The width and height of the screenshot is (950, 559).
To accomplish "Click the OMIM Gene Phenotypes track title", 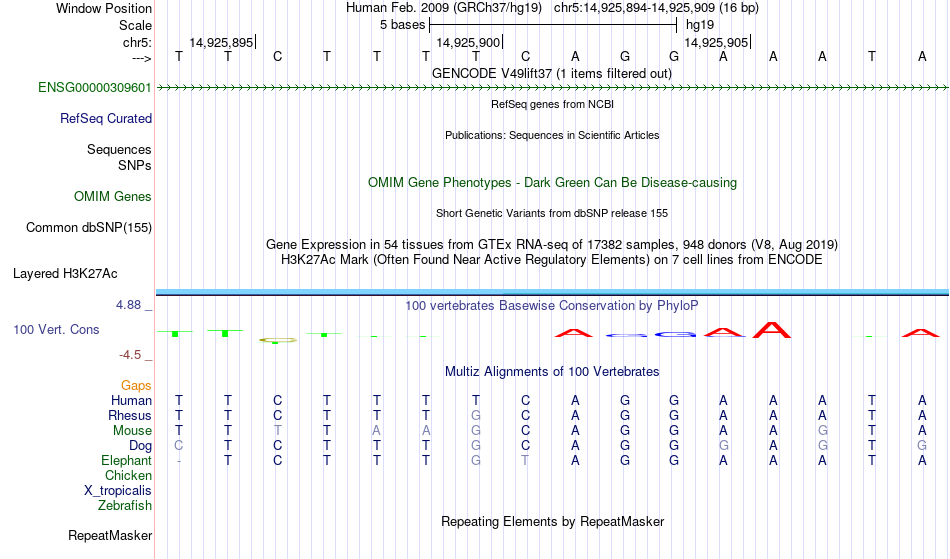I will [x=552, y=183].
